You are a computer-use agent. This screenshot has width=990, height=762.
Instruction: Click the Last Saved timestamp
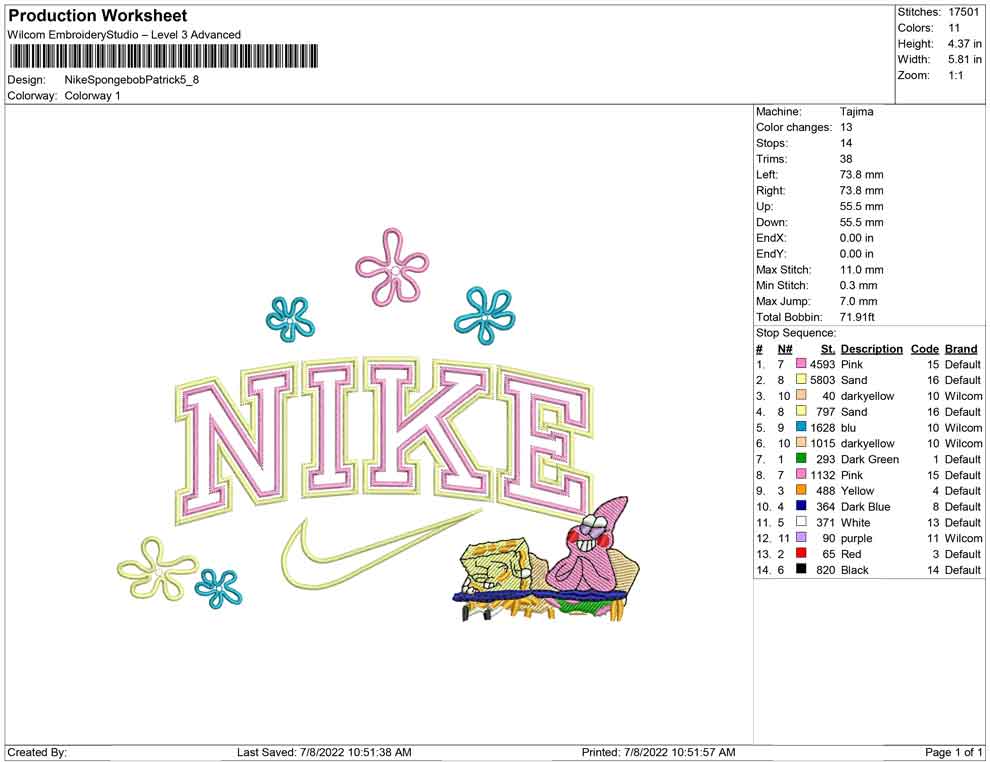click(324, 752)
